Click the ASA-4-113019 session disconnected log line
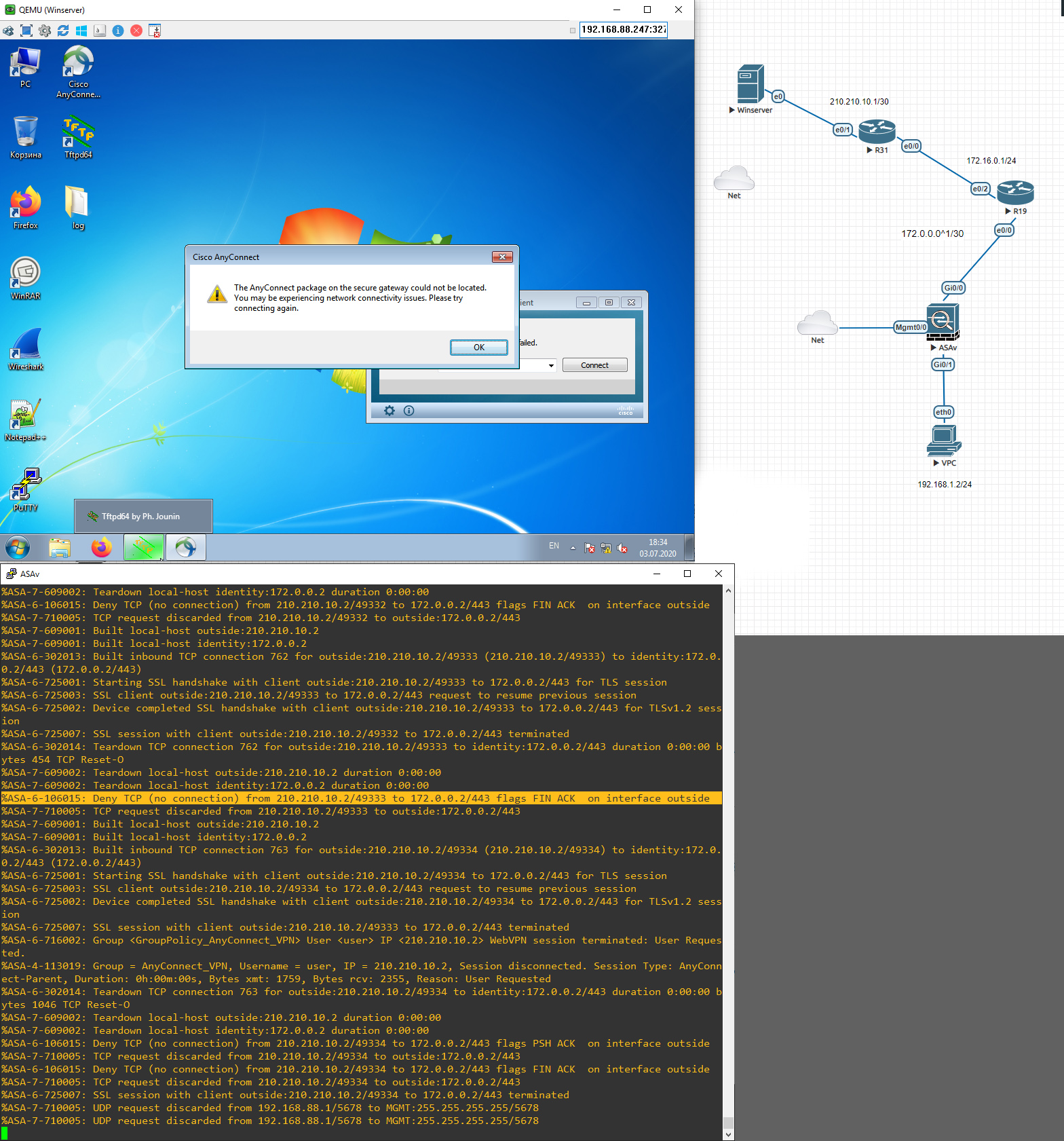The height and width of the screenshot is (1141, 1064). tap(361, 973)
